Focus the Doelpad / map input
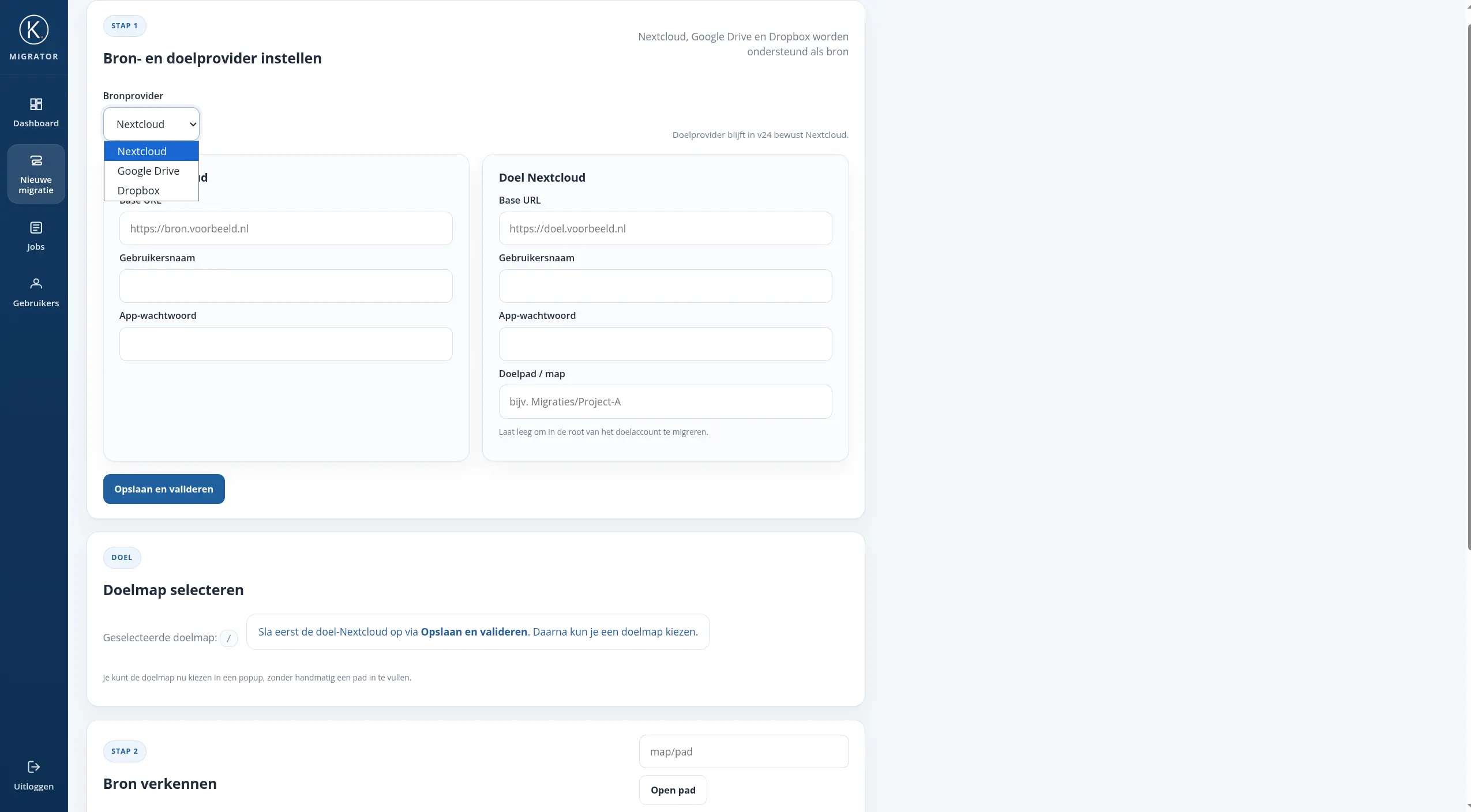Viewport: 1471px width, 812px height. (x=665, y=402)
